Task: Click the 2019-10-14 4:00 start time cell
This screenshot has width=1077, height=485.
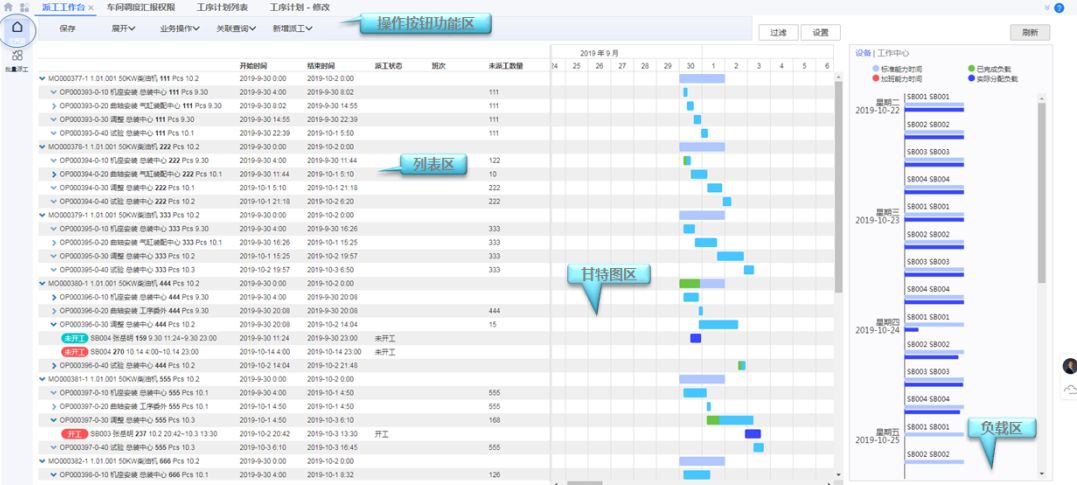Action: [x=262, y=352]
